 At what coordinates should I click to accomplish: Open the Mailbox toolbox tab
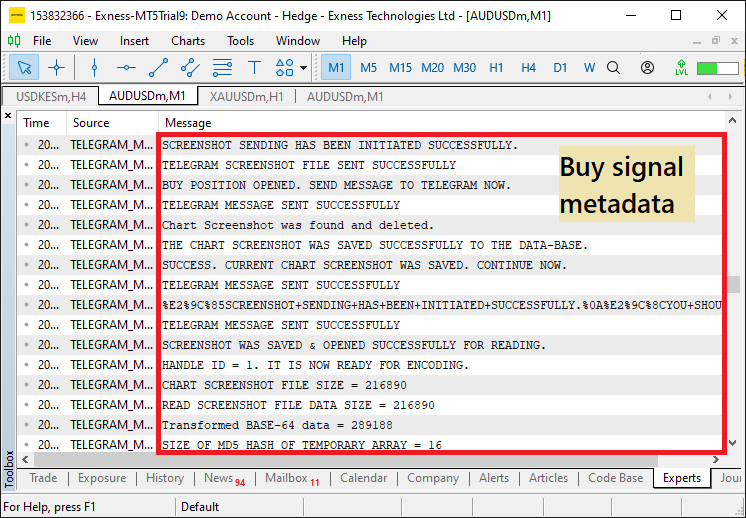pyautogui.click(x=292, y=478)
